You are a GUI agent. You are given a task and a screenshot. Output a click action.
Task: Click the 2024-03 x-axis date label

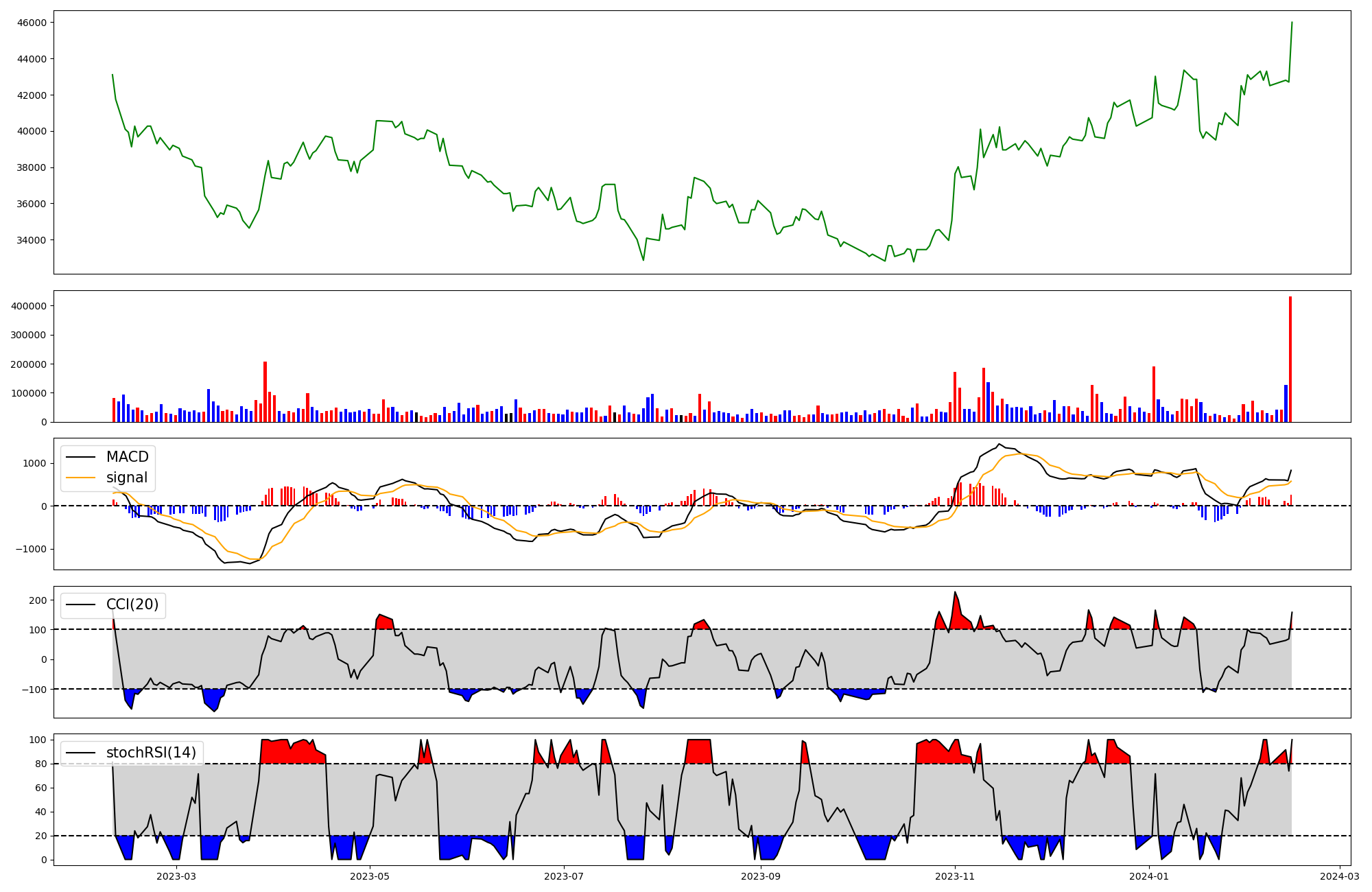[1340, 876]
